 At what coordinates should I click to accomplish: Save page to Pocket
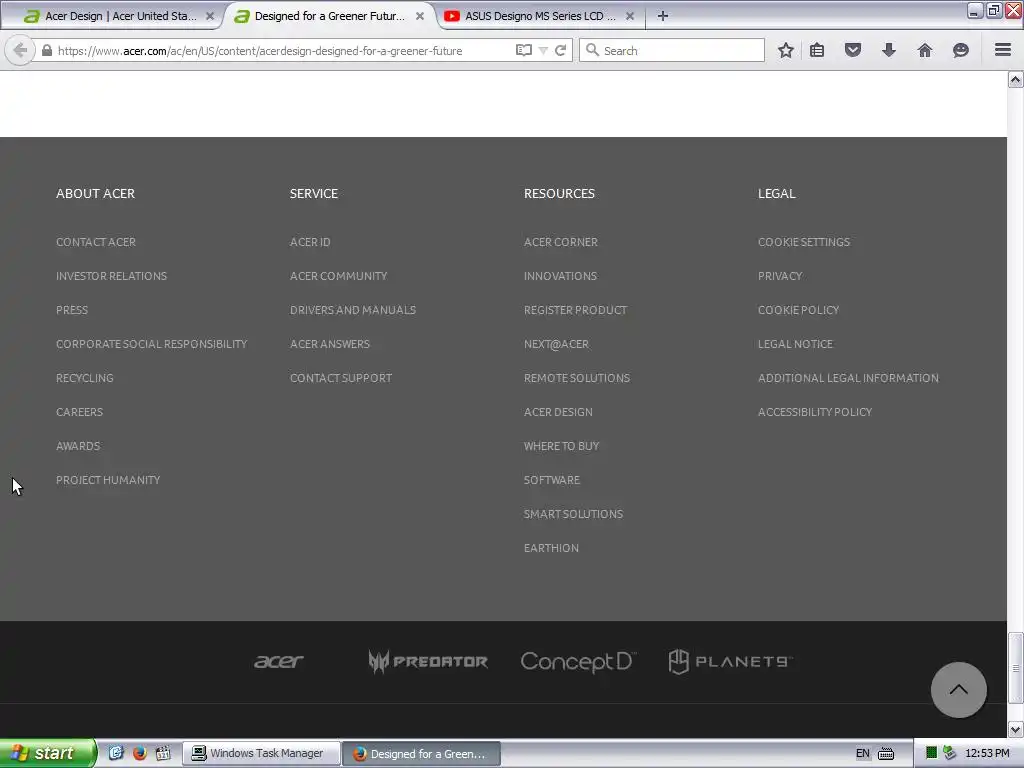(x=853, y=50)
